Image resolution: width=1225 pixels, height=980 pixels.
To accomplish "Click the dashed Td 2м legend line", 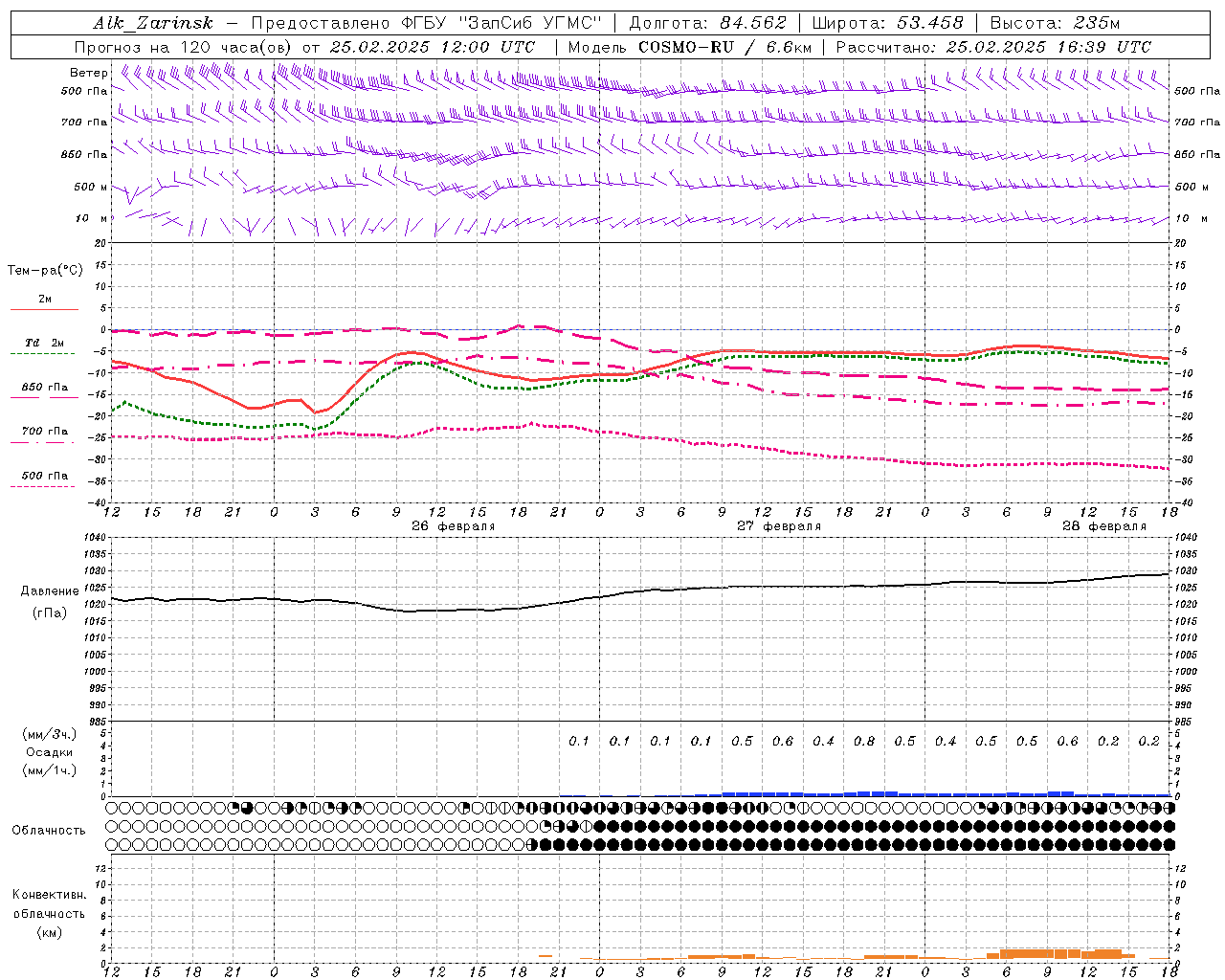I will [x=43, y=354].
